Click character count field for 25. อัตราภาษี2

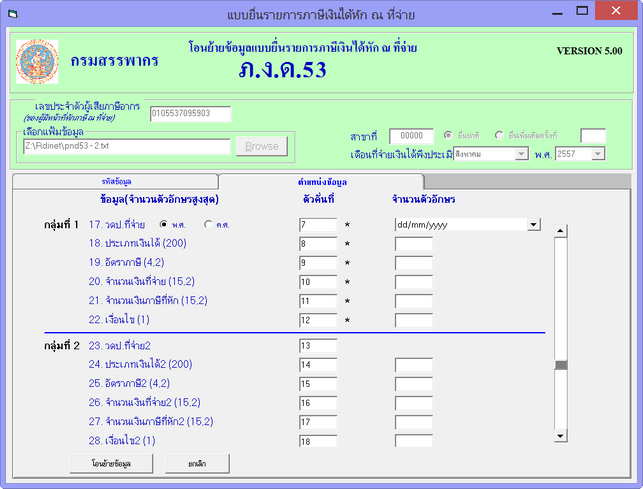pos(413,384)
